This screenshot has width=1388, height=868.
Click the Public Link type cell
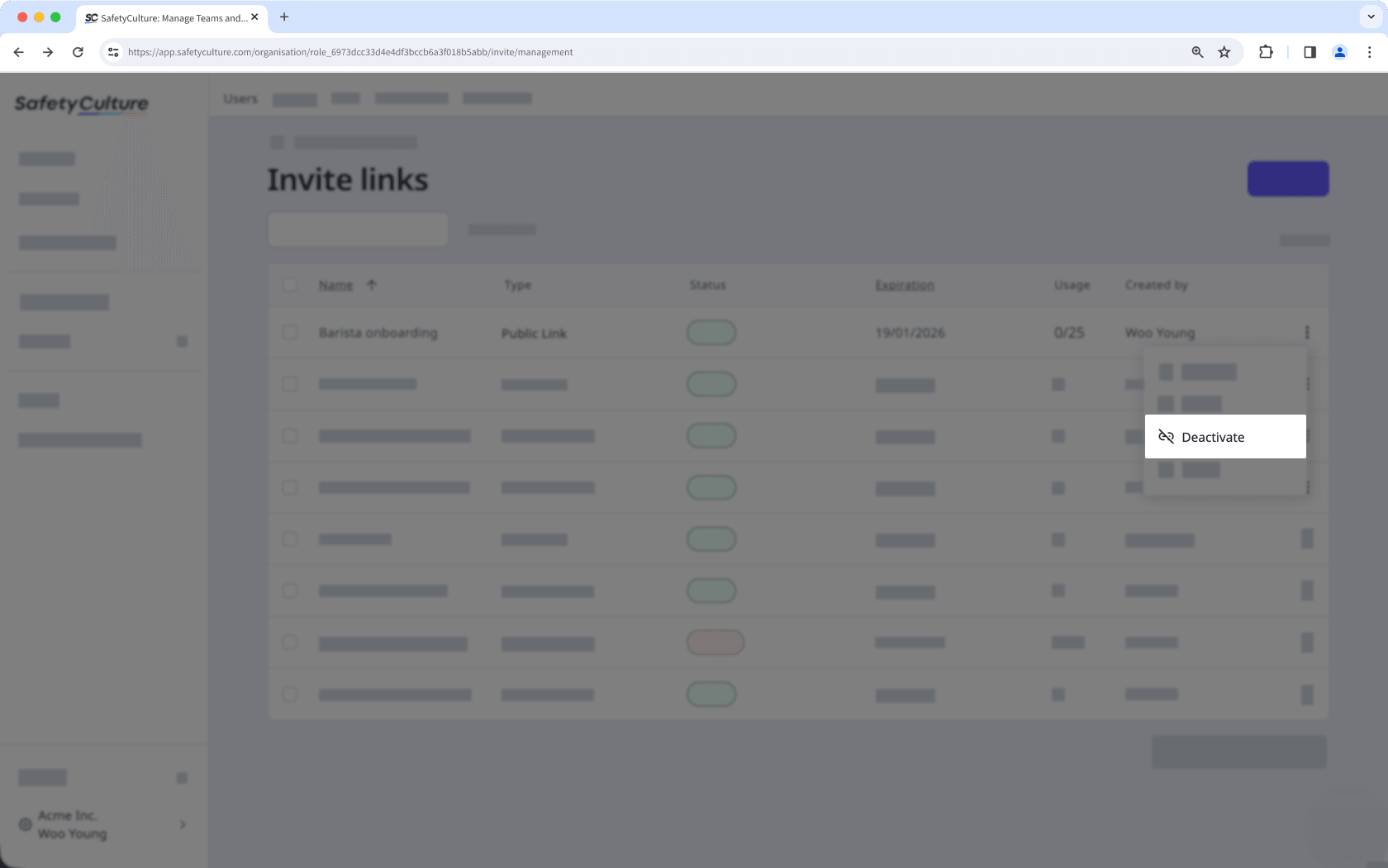(x=534, y=334)
